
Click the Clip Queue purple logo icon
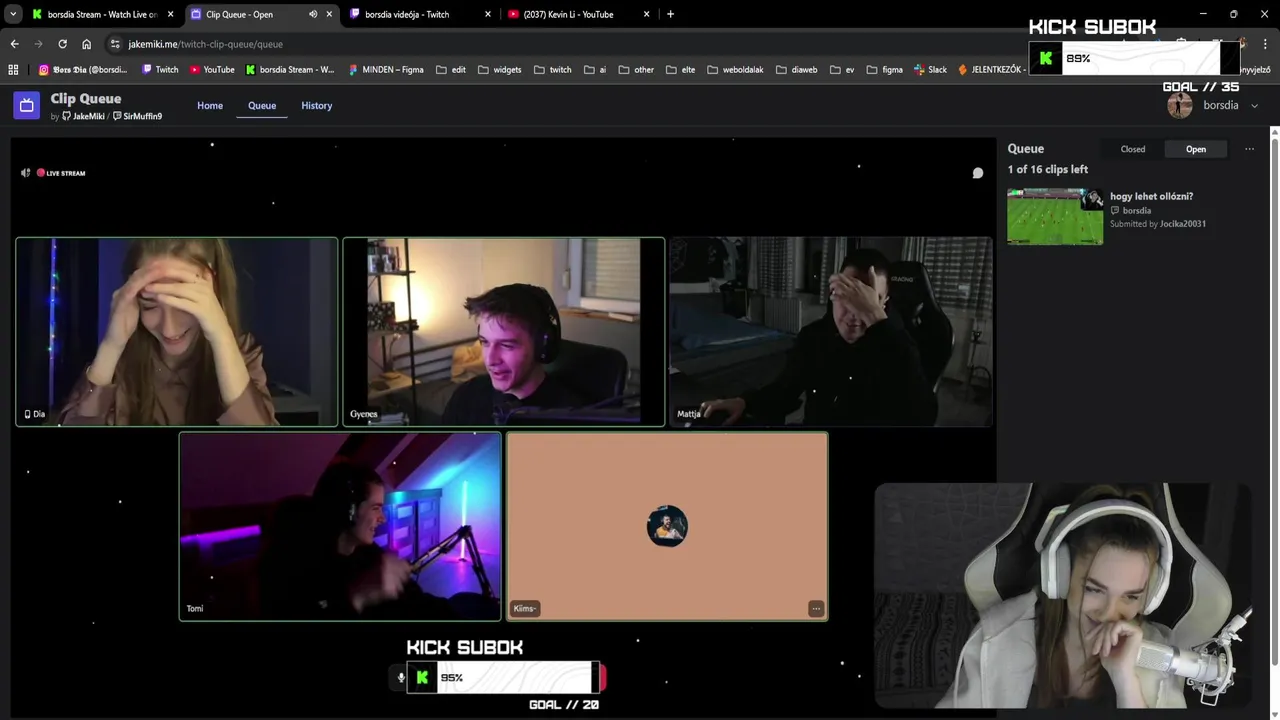click(x=26, y=105)
